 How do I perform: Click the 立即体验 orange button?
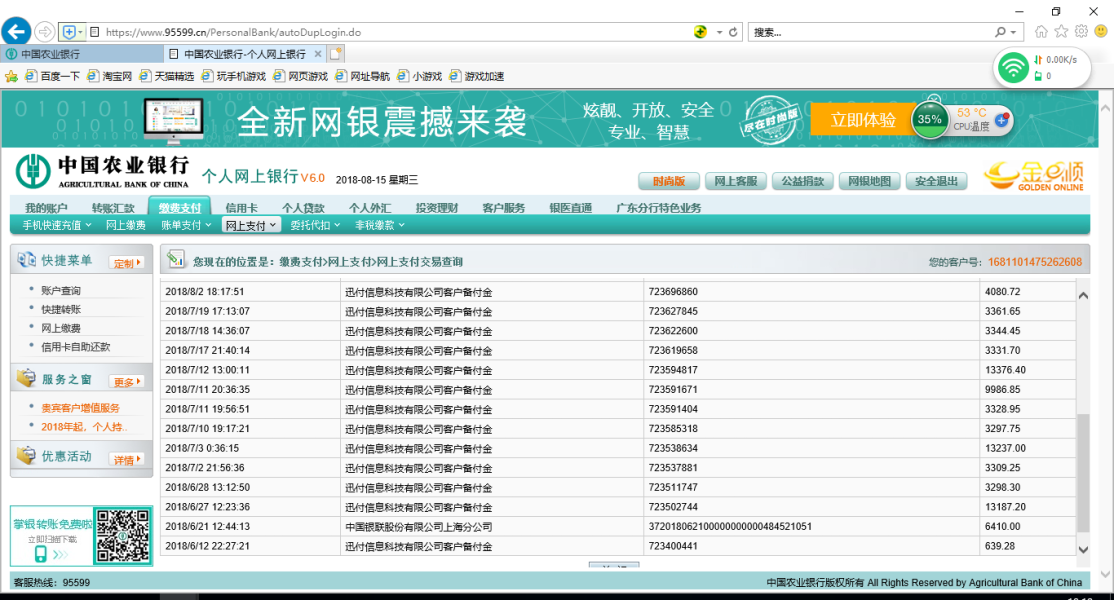[863, 120]
